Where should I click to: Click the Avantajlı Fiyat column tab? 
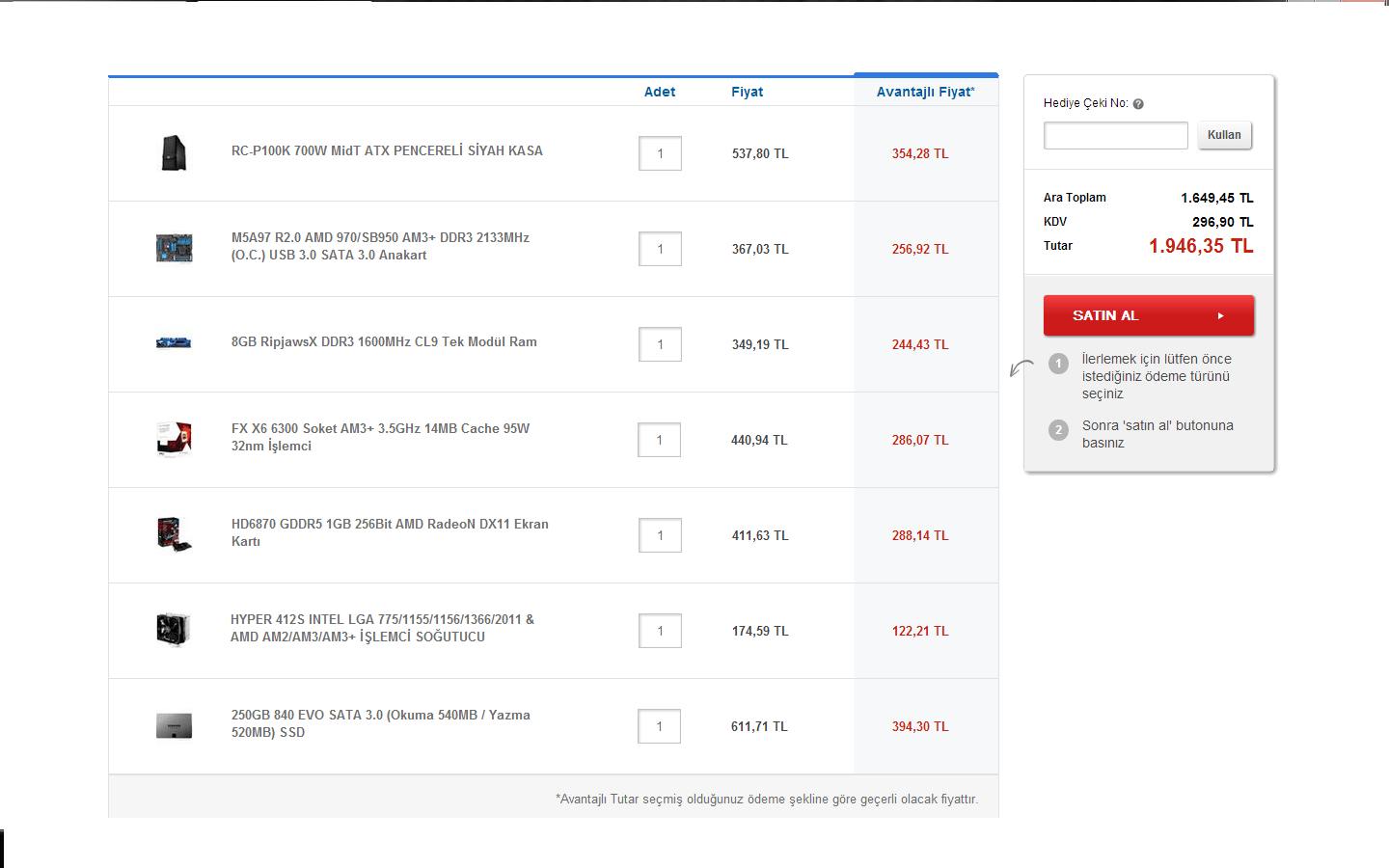click(x=926, y=91)
